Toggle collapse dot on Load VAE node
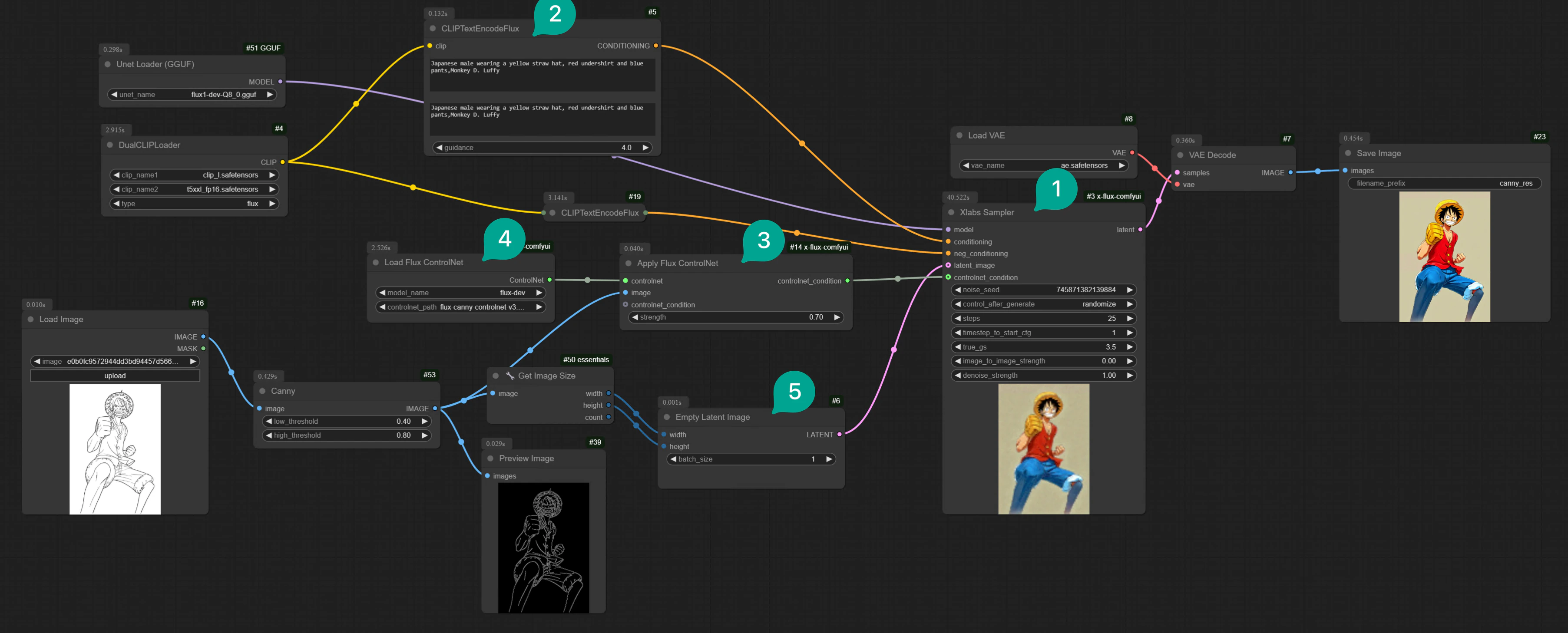The height and width of the screenshot is (633, 1568). (959, 135)
